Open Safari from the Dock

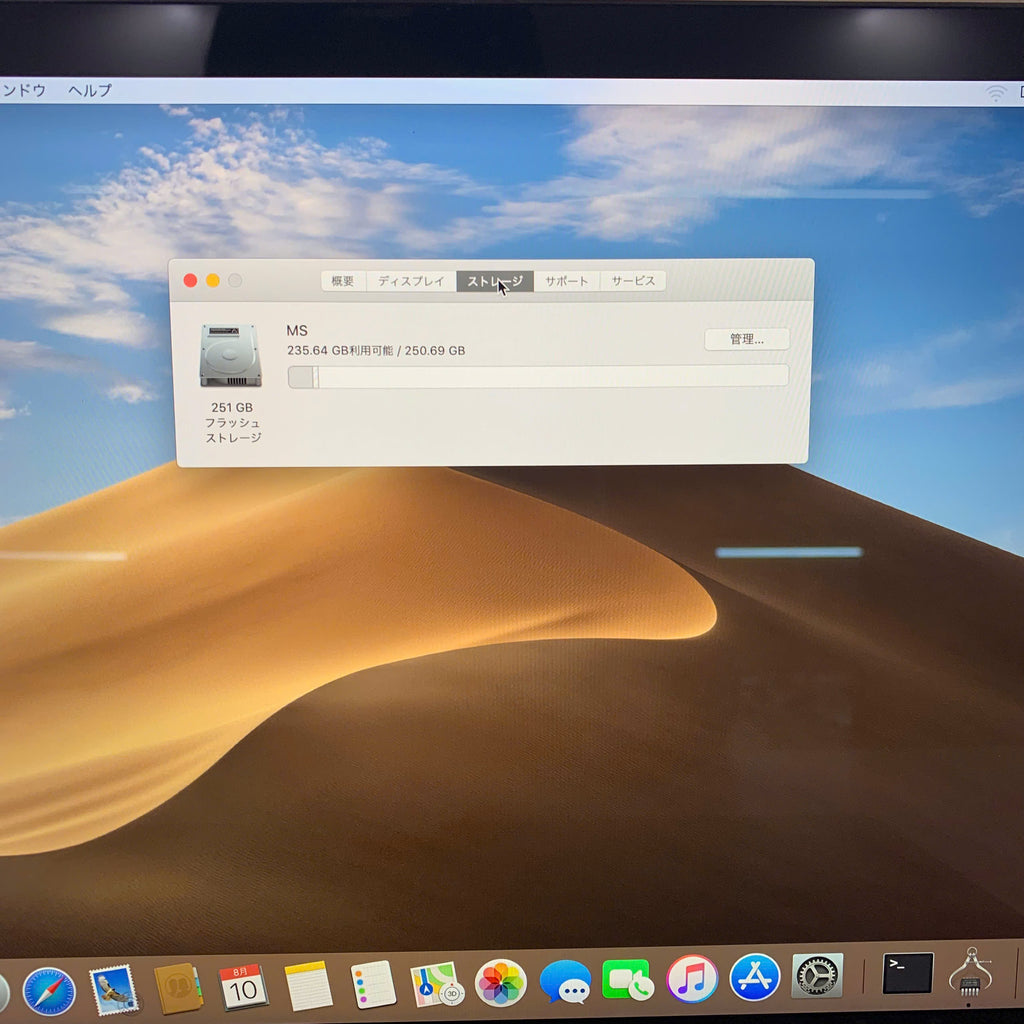tap(49, 991)
